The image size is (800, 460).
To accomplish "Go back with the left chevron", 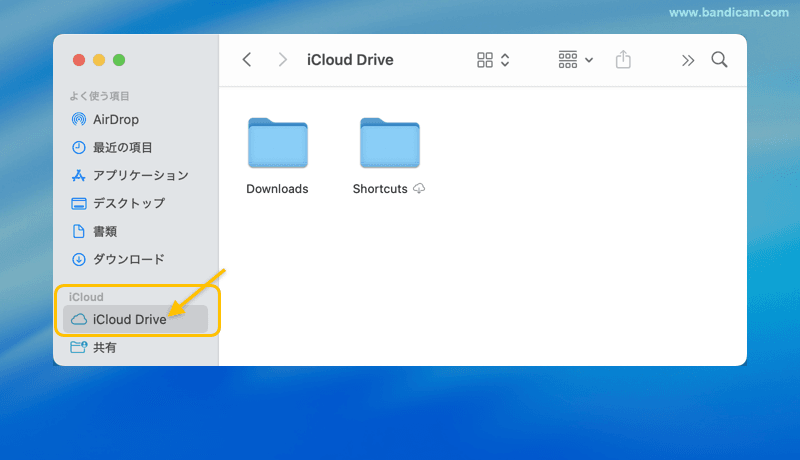I will [247, 60].
